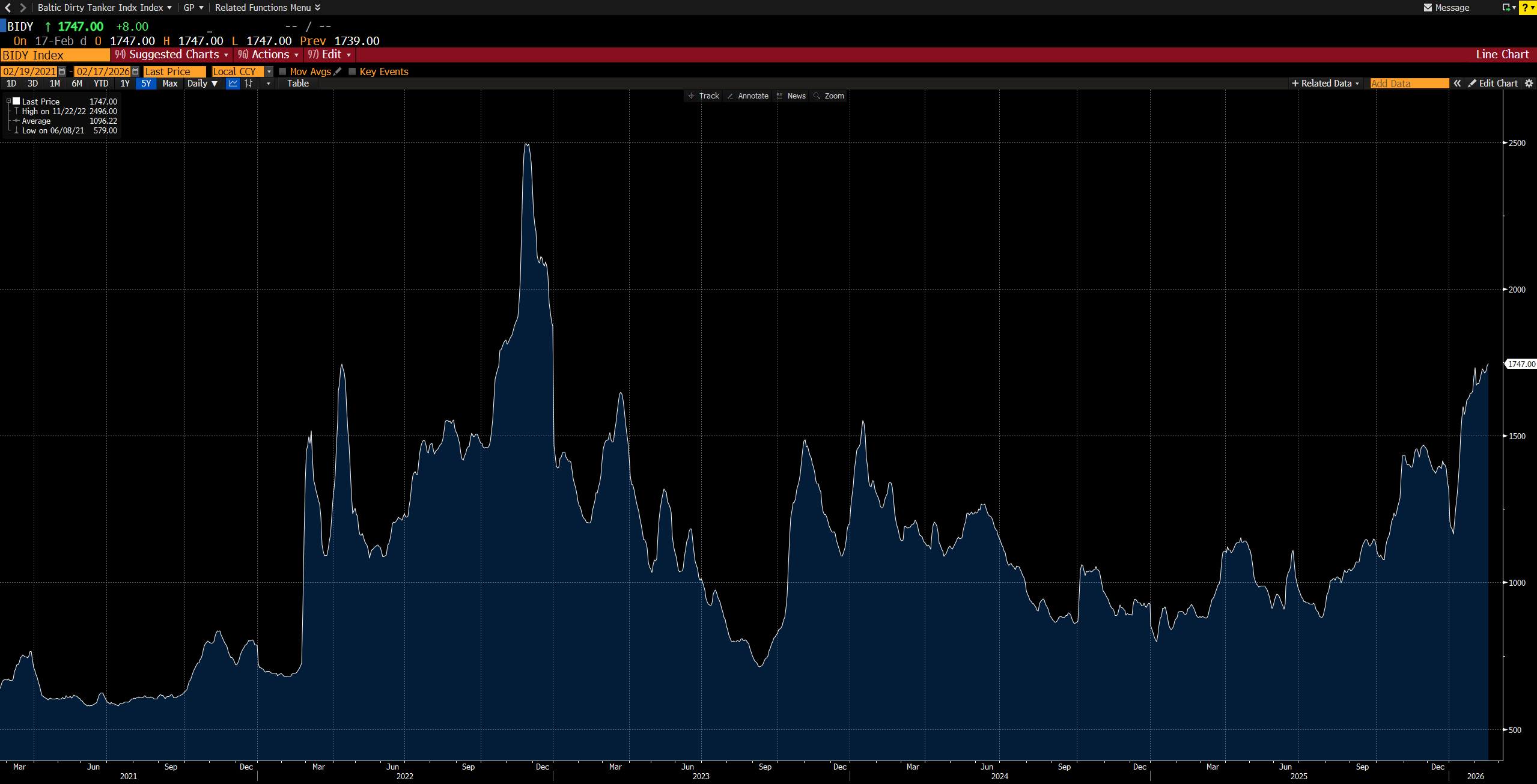Select the line chart type icon
Screen dimensions: 1537x784
[x=233, y=84]
